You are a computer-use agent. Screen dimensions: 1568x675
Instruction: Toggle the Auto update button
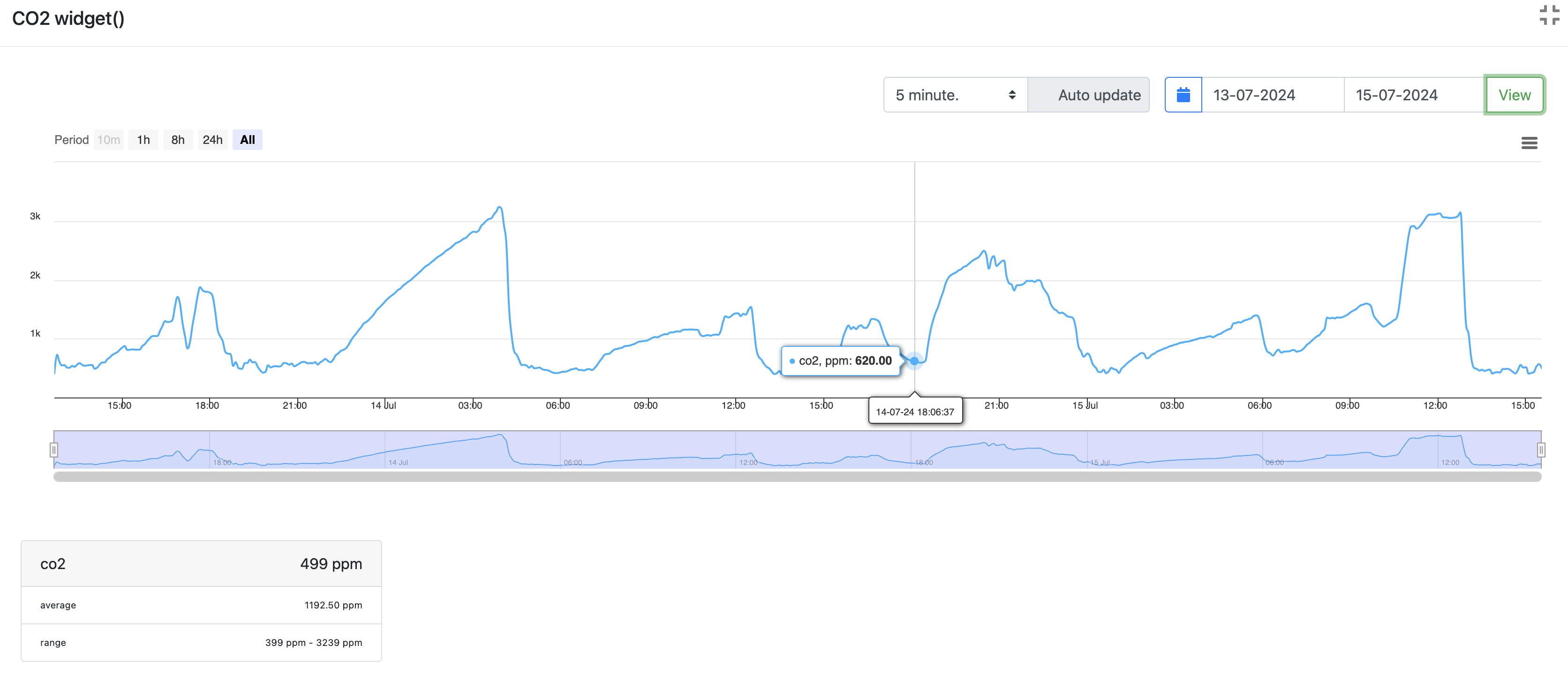[x=1088, y=95]
